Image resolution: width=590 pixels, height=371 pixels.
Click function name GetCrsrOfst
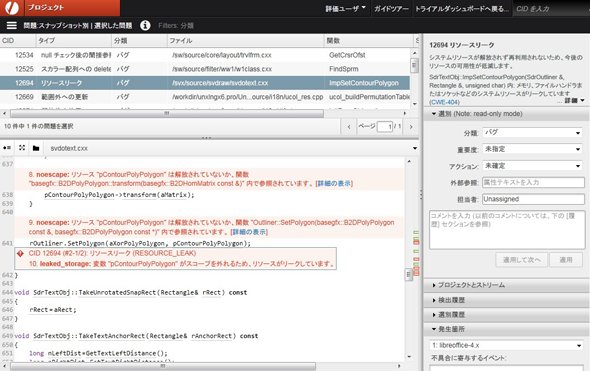[x=347, y=55]
